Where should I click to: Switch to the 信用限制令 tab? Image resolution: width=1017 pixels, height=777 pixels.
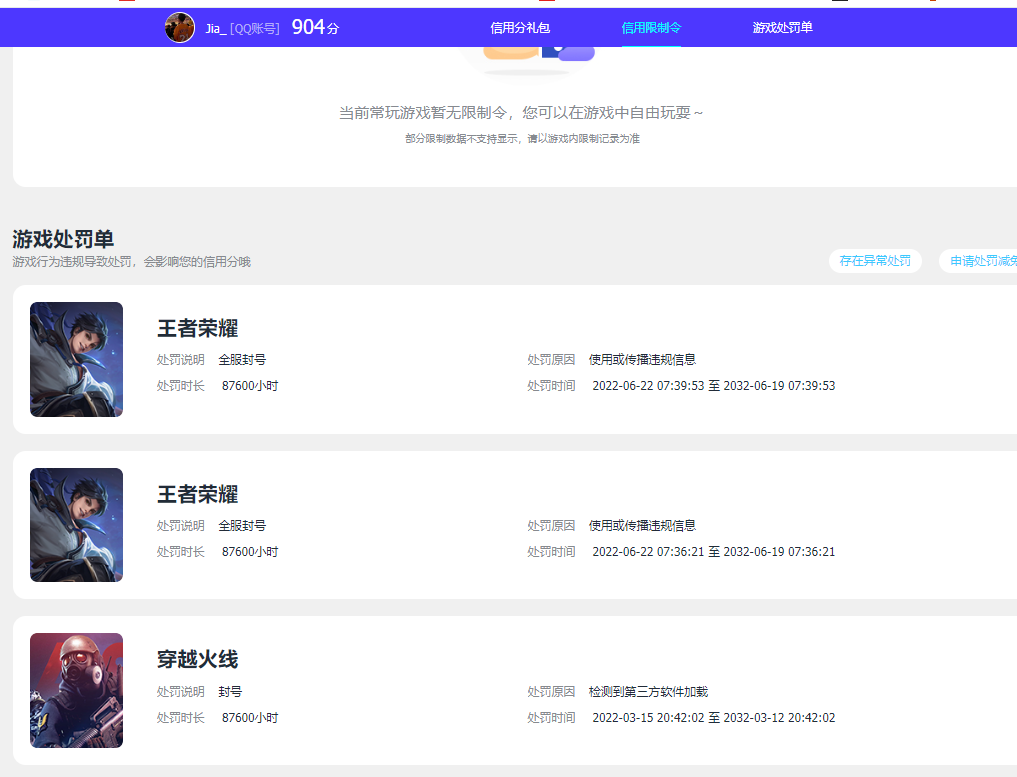651,28
